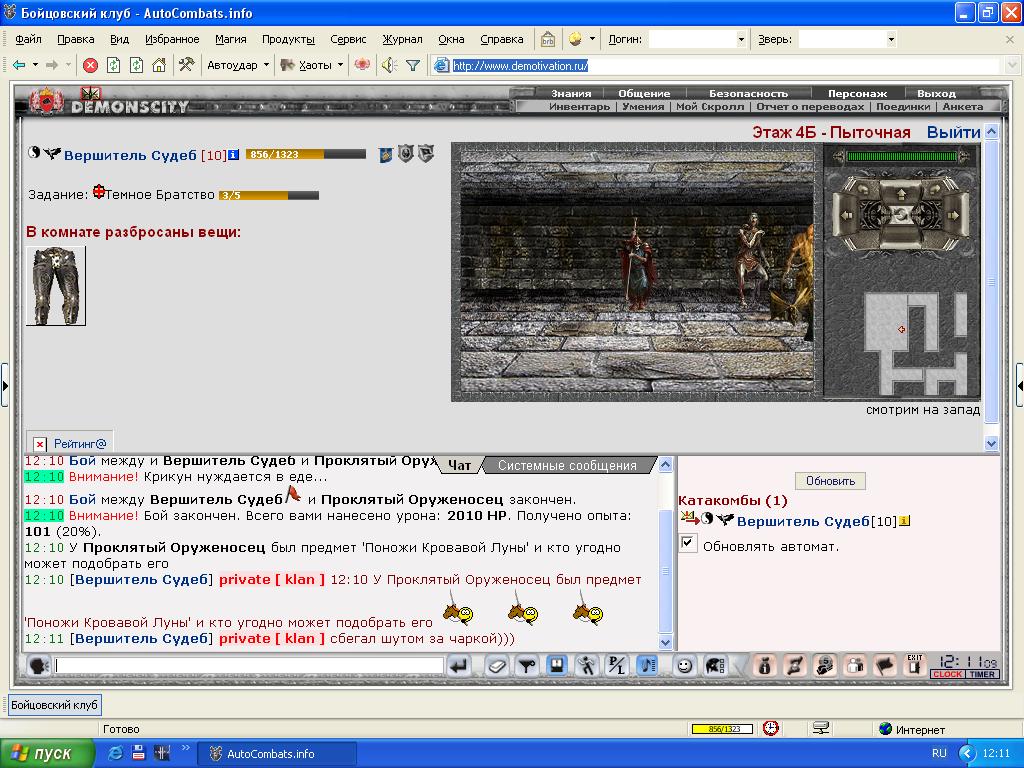Toggle the 'Обновлять автомат.' checkbox
1024x768 pixels.
[688, 543]
